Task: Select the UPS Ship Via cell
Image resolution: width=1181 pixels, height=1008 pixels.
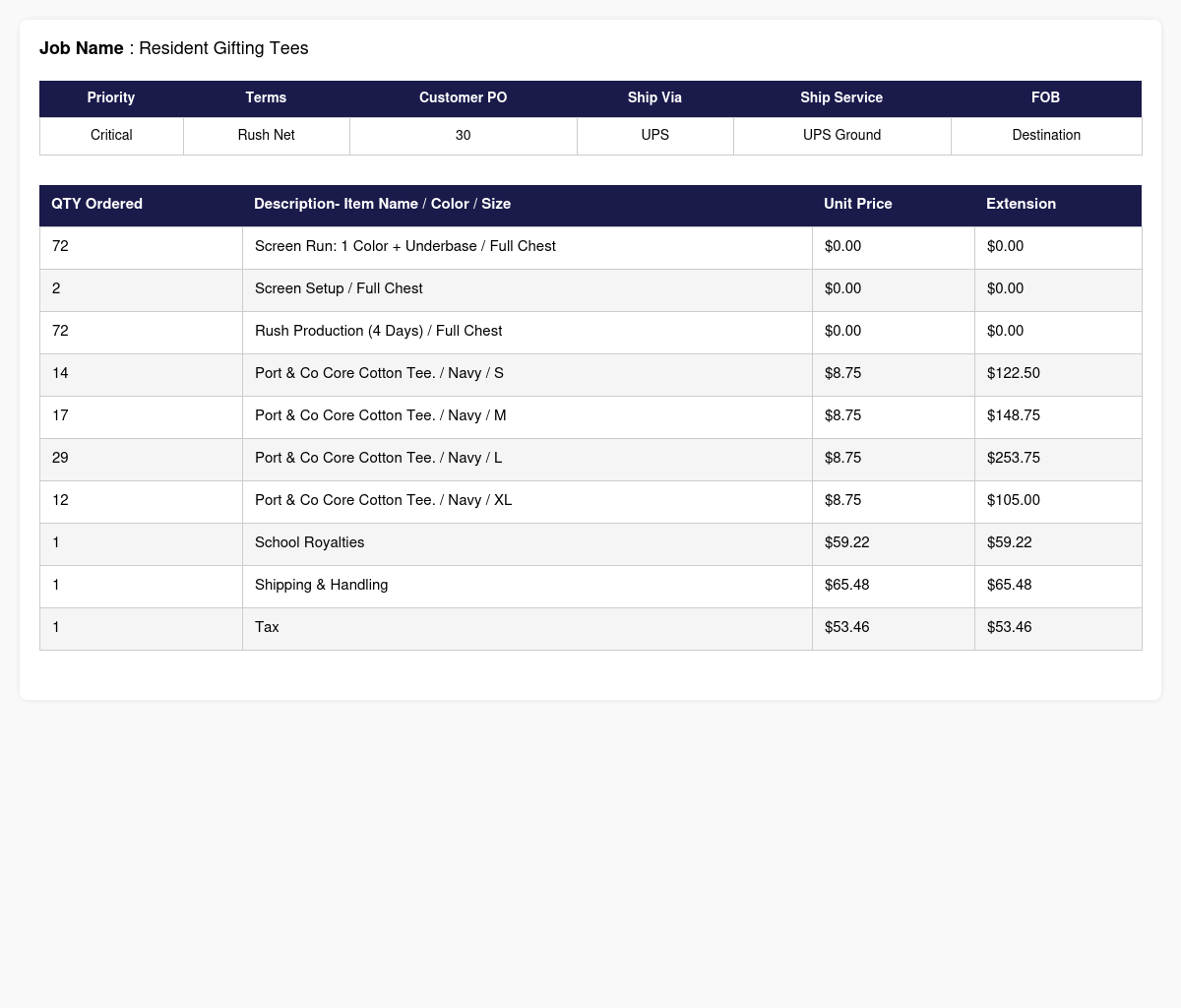Action: pos(654,136)
